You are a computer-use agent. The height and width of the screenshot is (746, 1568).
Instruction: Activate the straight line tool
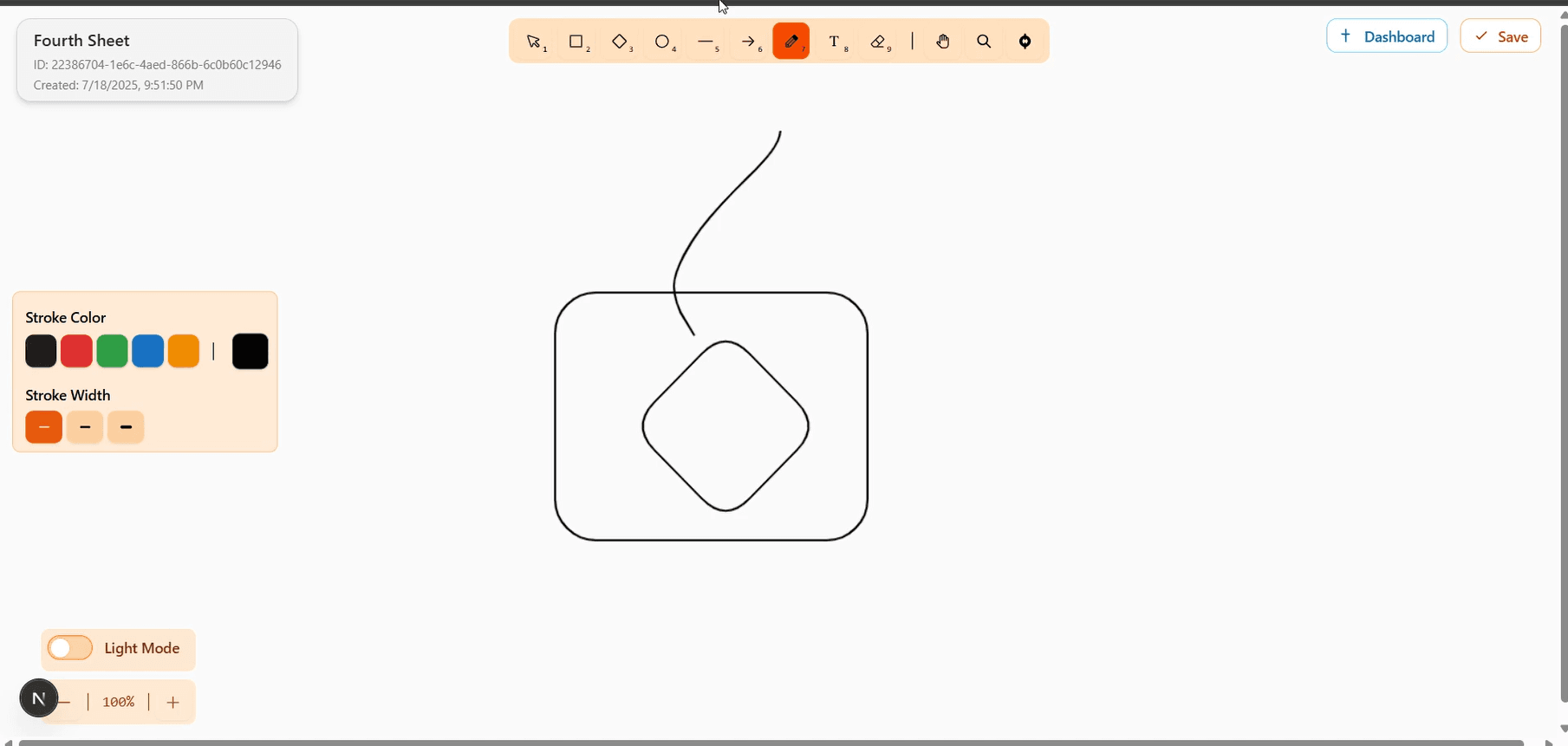click(x=707, y=42)
